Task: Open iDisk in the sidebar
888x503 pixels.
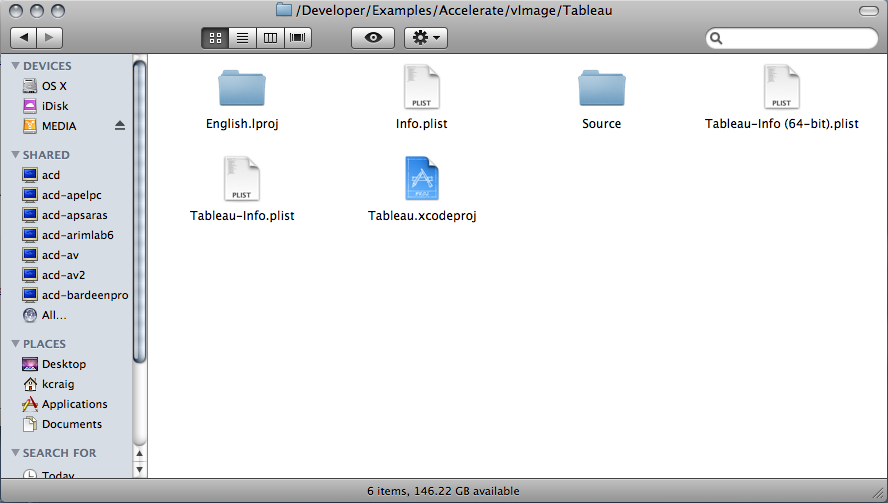Action: pyautogui.click(x=46, y=106)
